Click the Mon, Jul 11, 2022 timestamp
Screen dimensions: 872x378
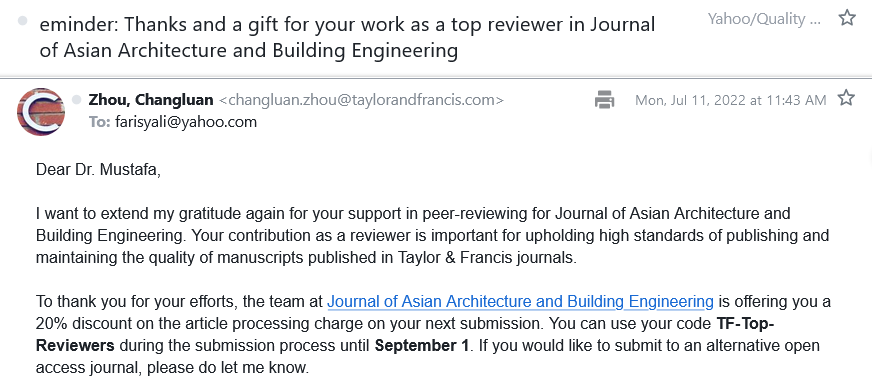[731, 100]
